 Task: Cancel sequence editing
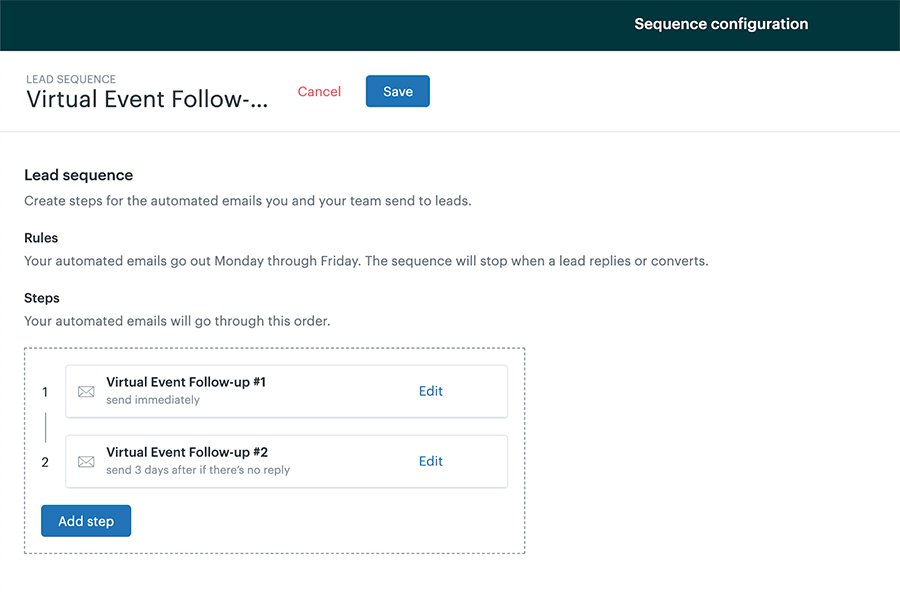pos(319,91)
